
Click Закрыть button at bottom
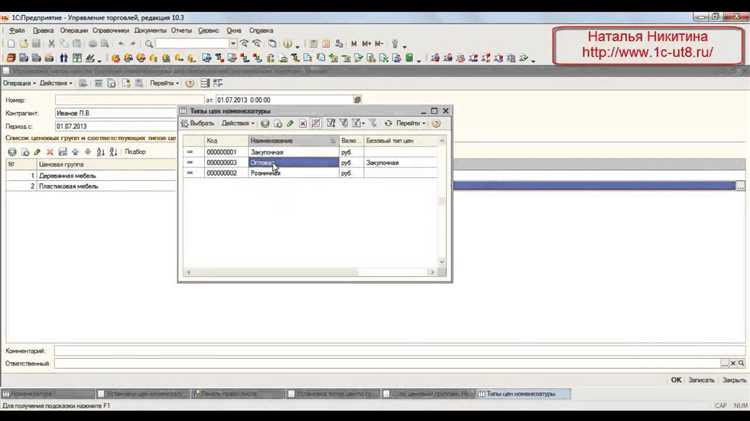pos(734,380)
